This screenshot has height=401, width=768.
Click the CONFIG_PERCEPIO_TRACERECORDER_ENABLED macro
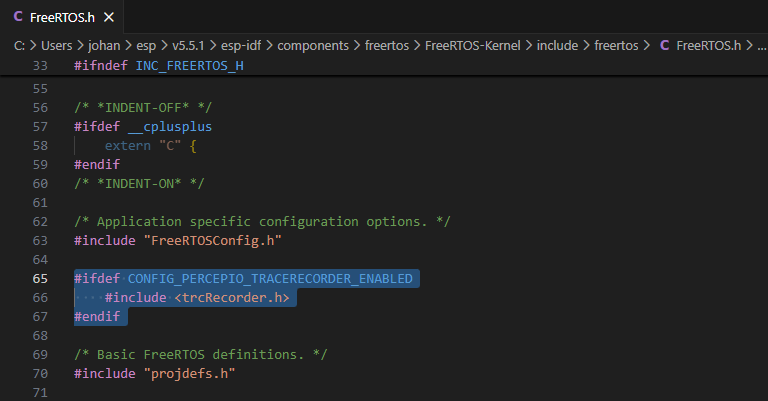pyautogui.click(x=269, y=278)
